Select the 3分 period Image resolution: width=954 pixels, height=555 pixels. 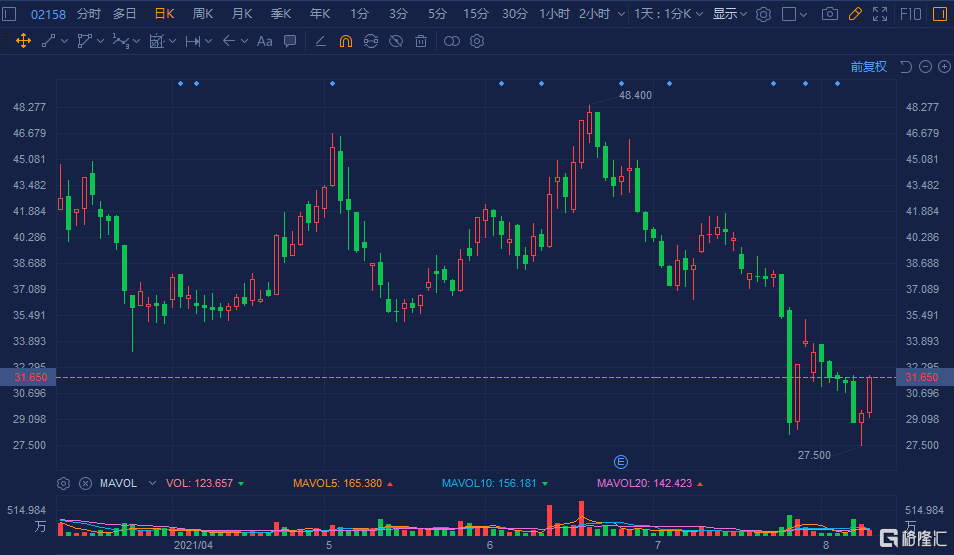point(398,13)
